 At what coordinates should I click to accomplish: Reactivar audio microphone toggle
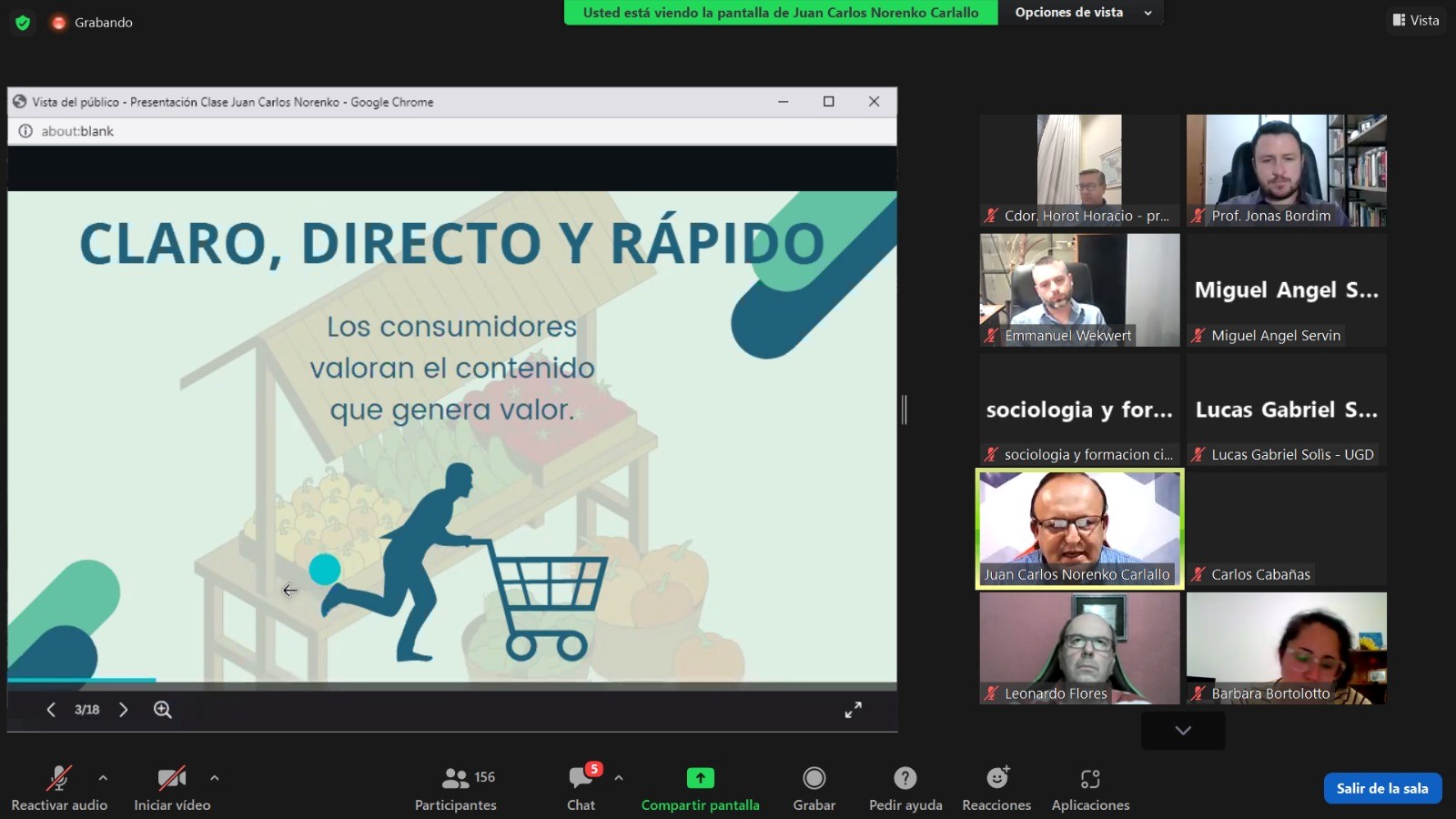pyautogui.click(x=59, y=788)
